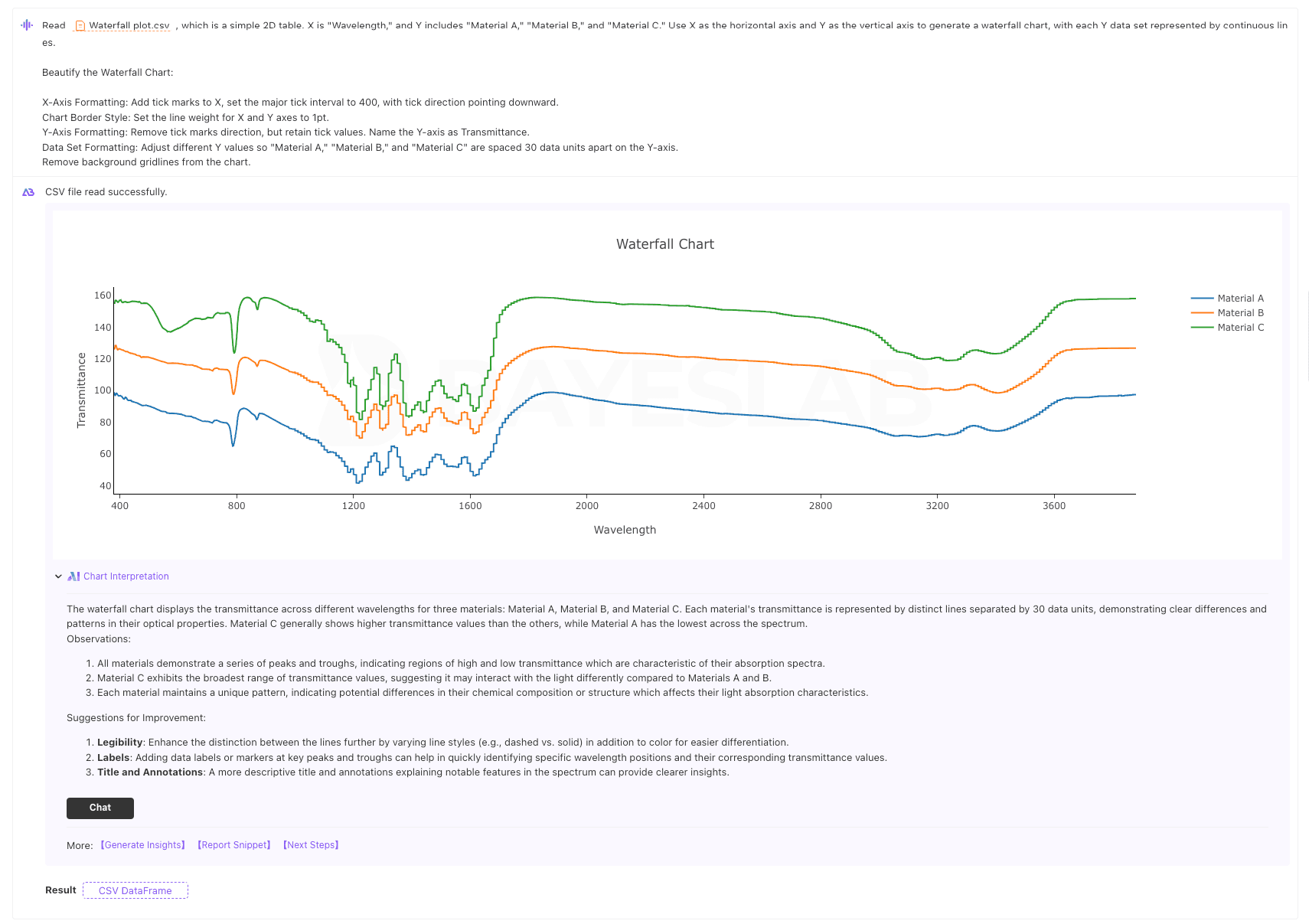Click the 40 tick label on y-axis
This screenshot has height=924, width=1309.
[106, 486]
